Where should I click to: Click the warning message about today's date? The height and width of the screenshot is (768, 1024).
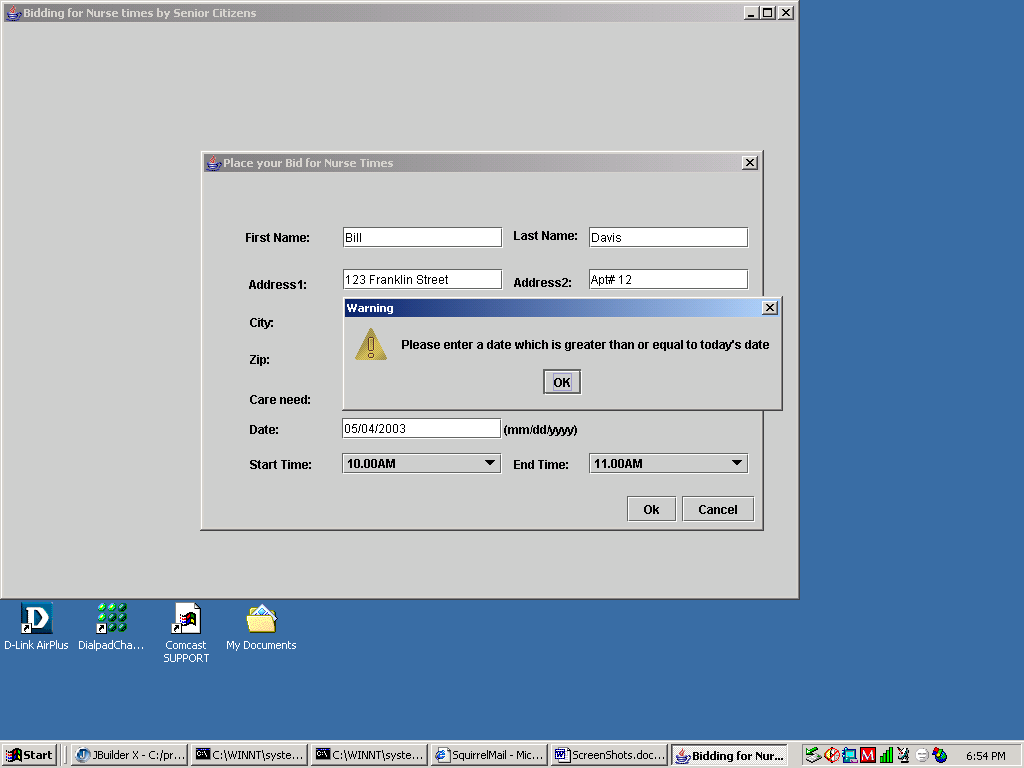tap(585, 345)
